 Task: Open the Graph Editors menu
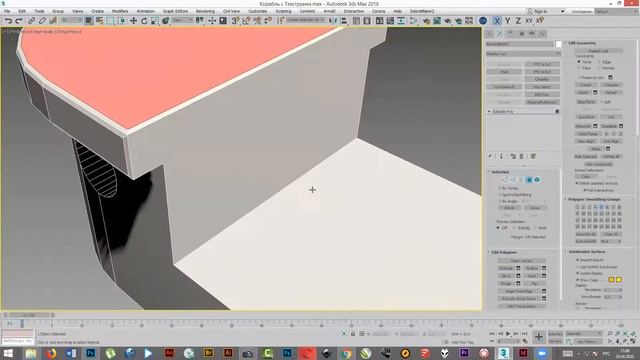(176, 11)
